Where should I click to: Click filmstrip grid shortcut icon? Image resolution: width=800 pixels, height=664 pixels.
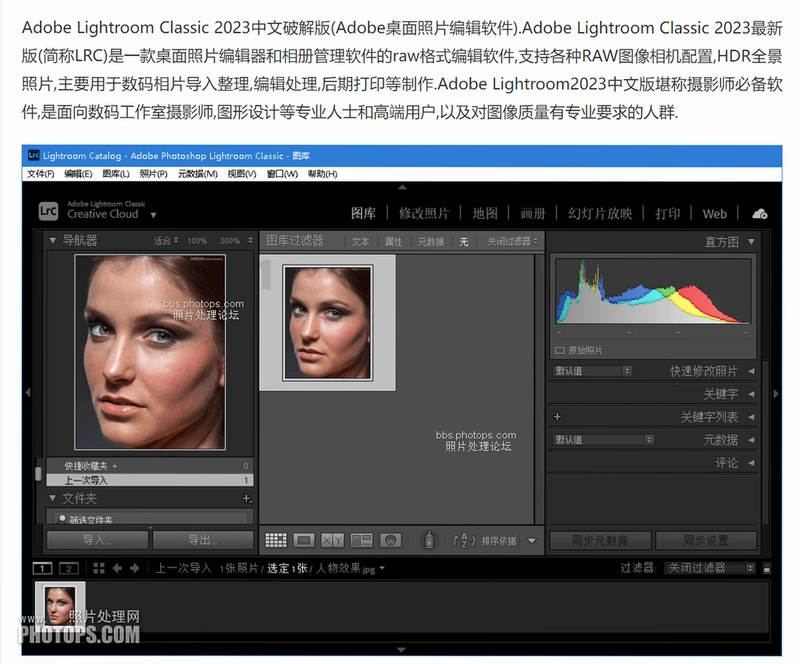(99, 568)
